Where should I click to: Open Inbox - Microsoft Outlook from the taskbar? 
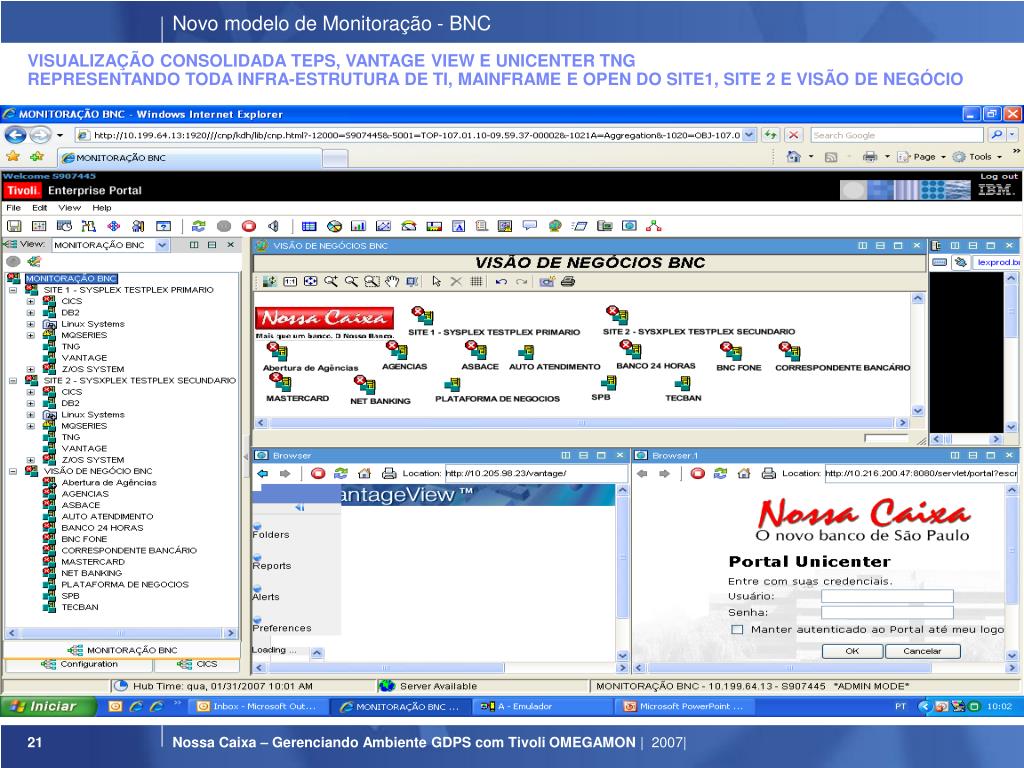[x=257, y=706]
